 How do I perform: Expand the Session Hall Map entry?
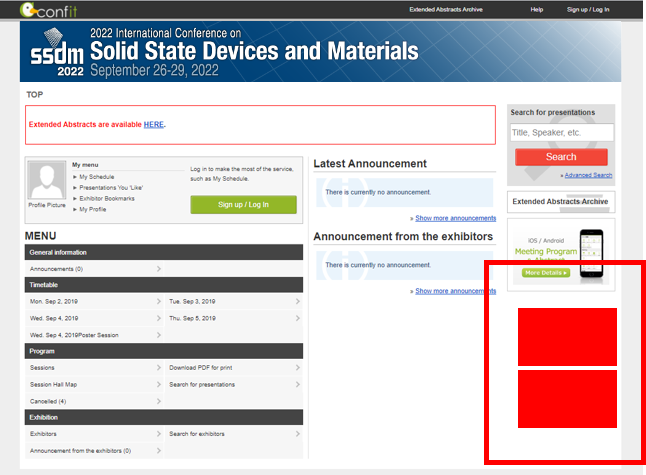pos(94,384)
